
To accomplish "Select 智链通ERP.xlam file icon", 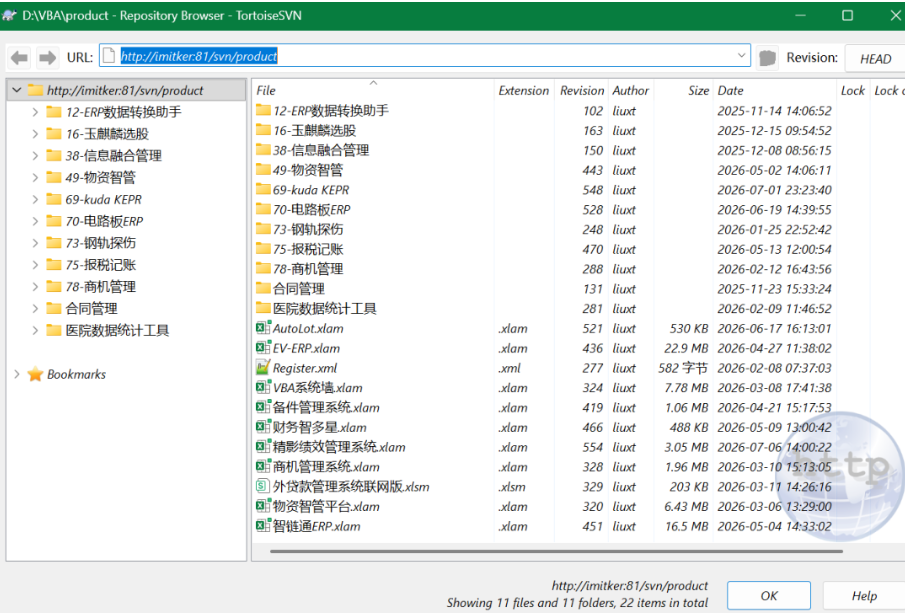I will coord(263,526).
